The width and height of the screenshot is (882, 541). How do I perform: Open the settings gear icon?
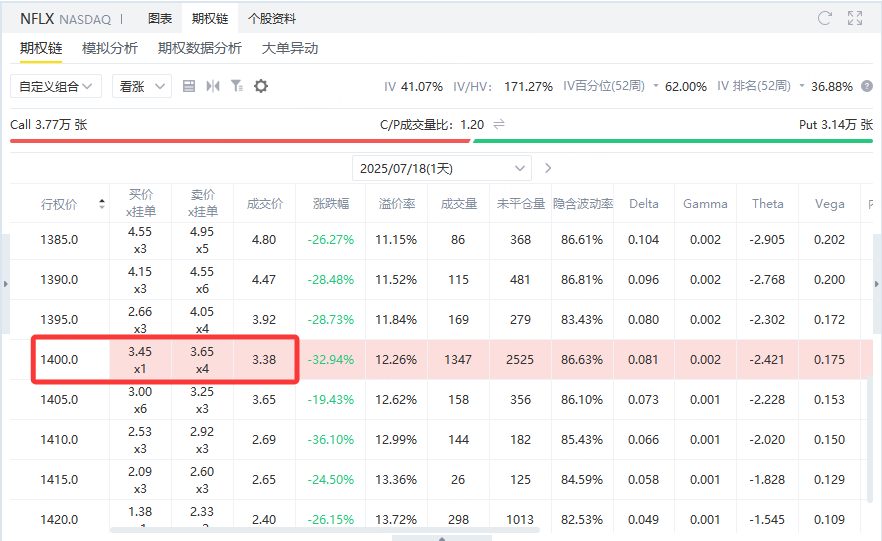coord(261,86)
